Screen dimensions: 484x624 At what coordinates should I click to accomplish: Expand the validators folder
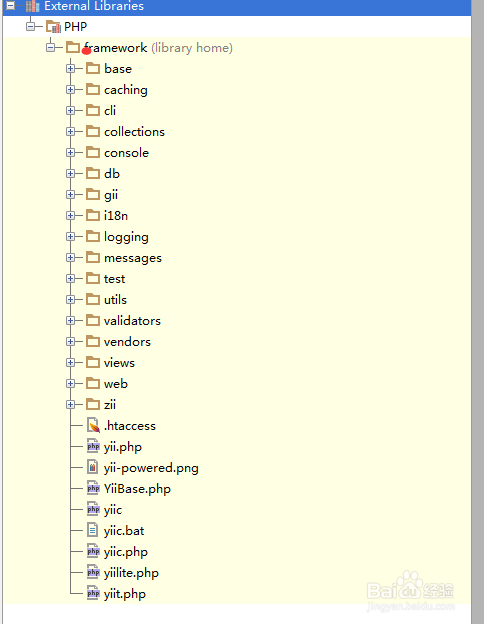(x=70, y=321)
